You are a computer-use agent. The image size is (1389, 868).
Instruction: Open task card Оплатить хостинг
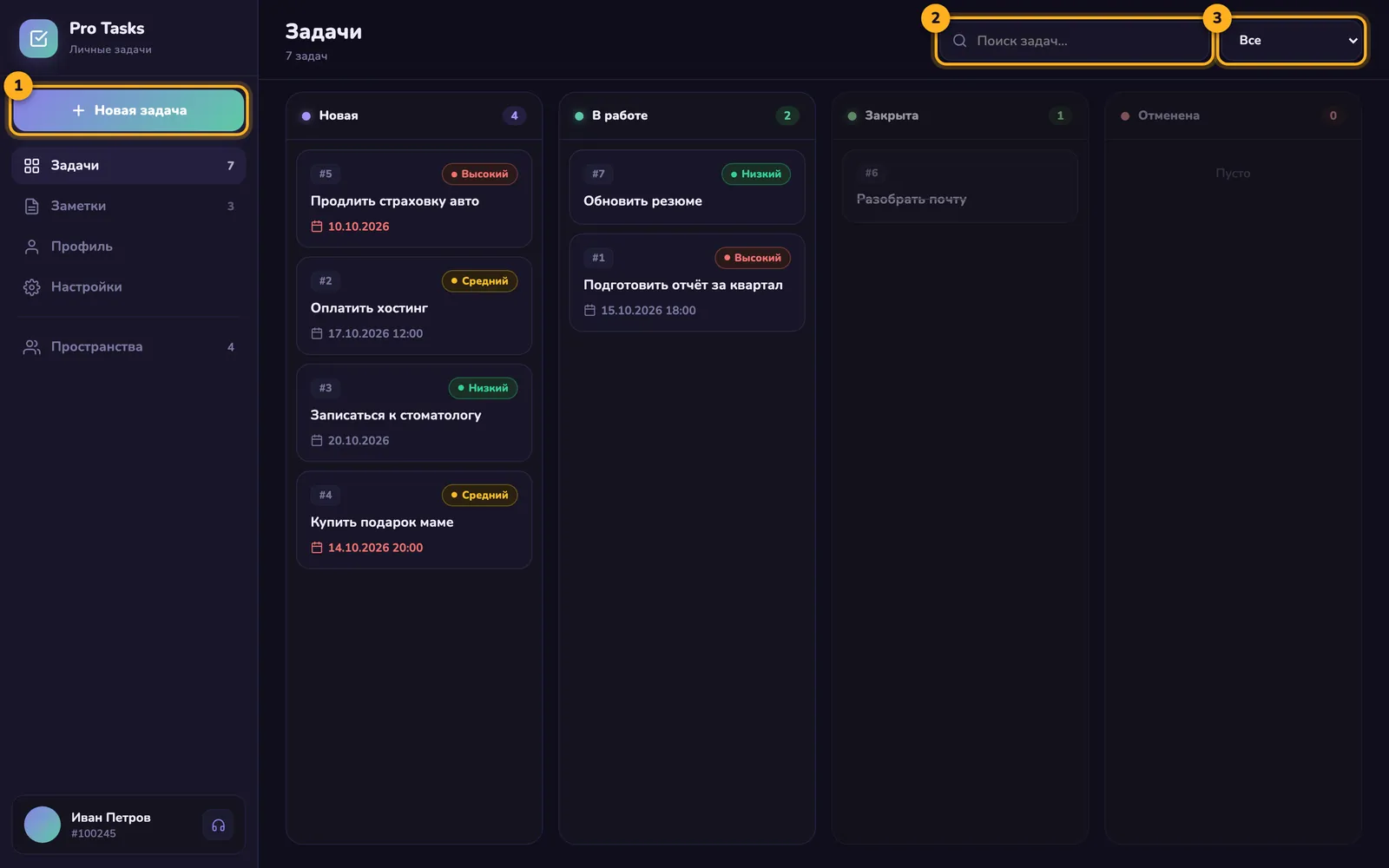coord(414,306)
